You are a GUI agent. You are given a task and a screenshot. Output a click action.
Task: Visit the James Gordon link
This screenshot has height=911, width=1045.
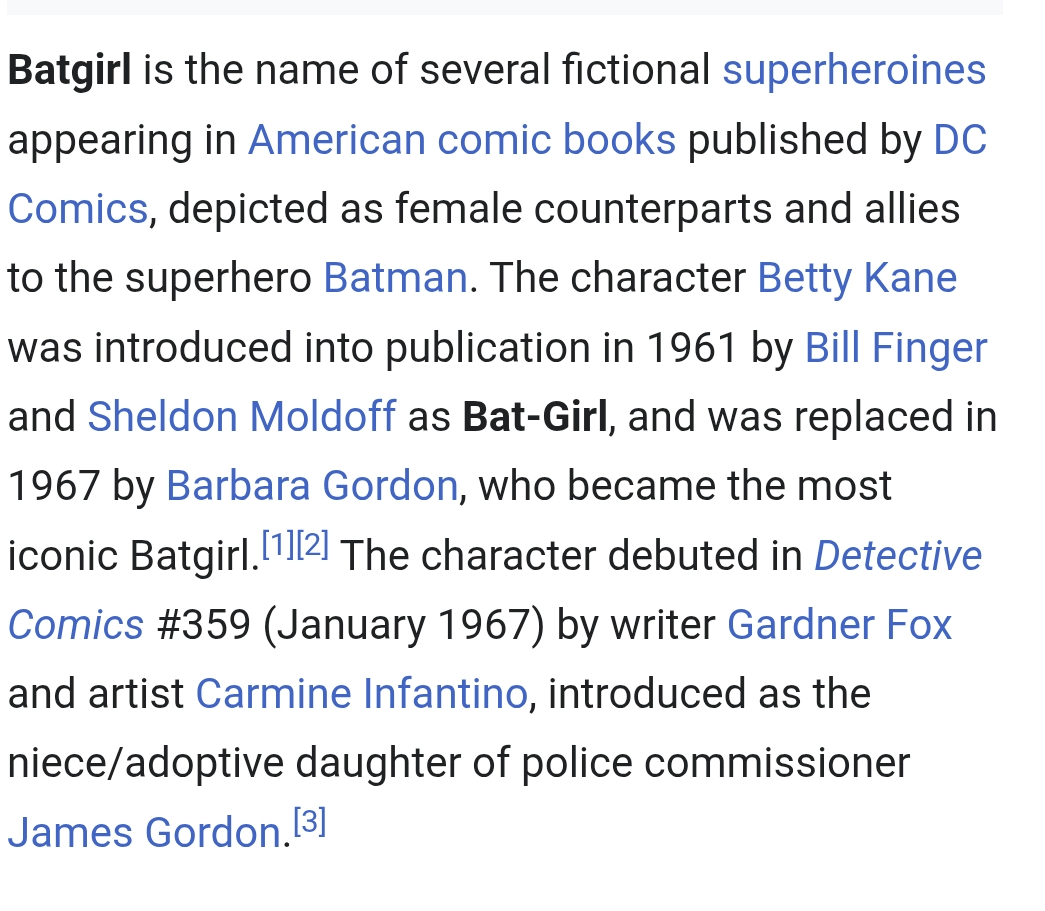(145, 832)
